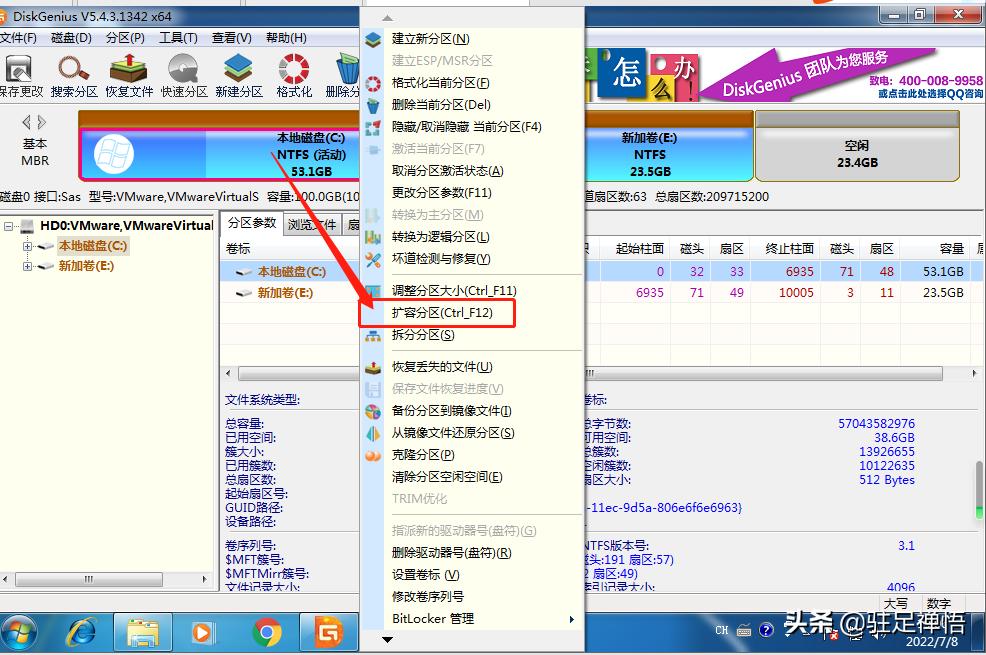Image resolution: width=986 pixels, height=655 pixels.
Task: Launch Internet Explorer from the taskbar
Action: [x=81, y=632]
